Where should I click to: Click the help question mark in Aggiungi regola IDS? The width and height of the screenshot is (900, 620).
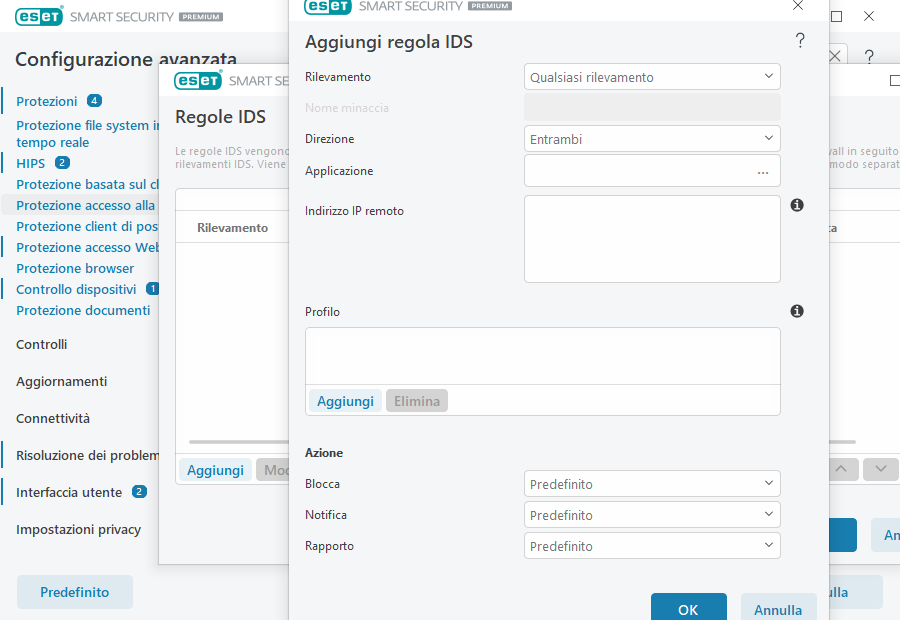[800, 41]
